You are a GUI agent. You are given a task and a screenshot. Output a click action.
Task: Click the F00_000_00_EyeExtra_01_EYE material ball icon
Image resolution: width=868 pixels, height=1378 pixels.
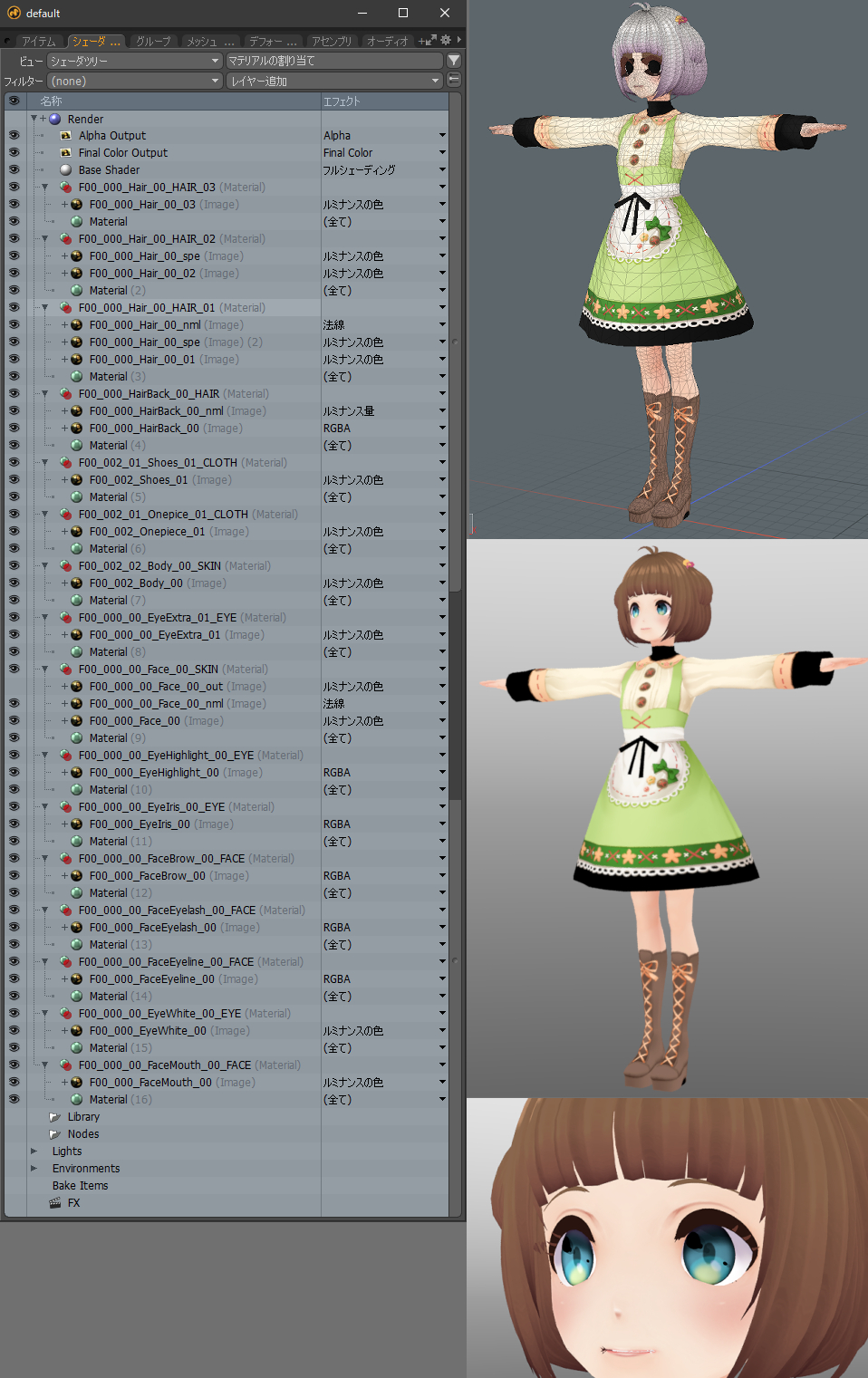pyautogui.click(x=65, y=618)
